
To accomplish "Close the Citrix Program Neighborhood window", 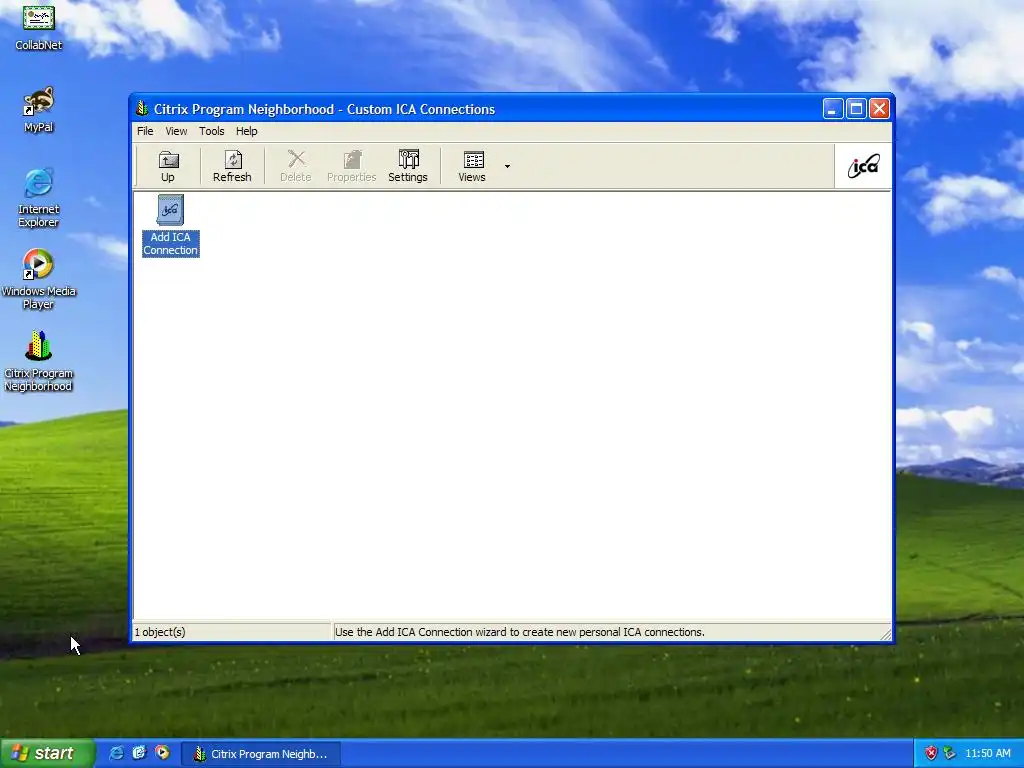I will (880, 109).
